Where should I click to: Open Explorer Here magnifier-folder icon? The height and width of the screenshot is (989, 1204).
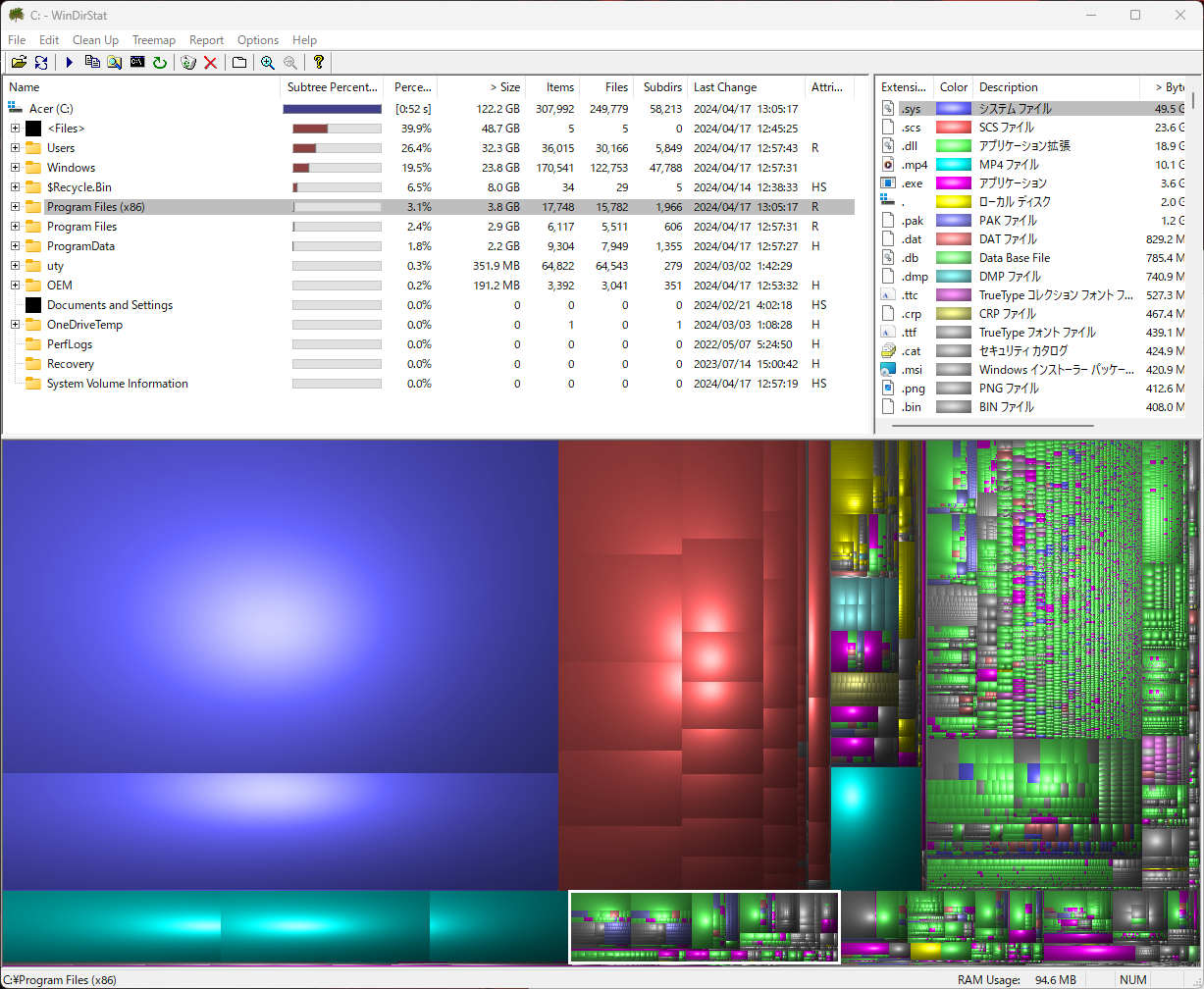[115, 63]
